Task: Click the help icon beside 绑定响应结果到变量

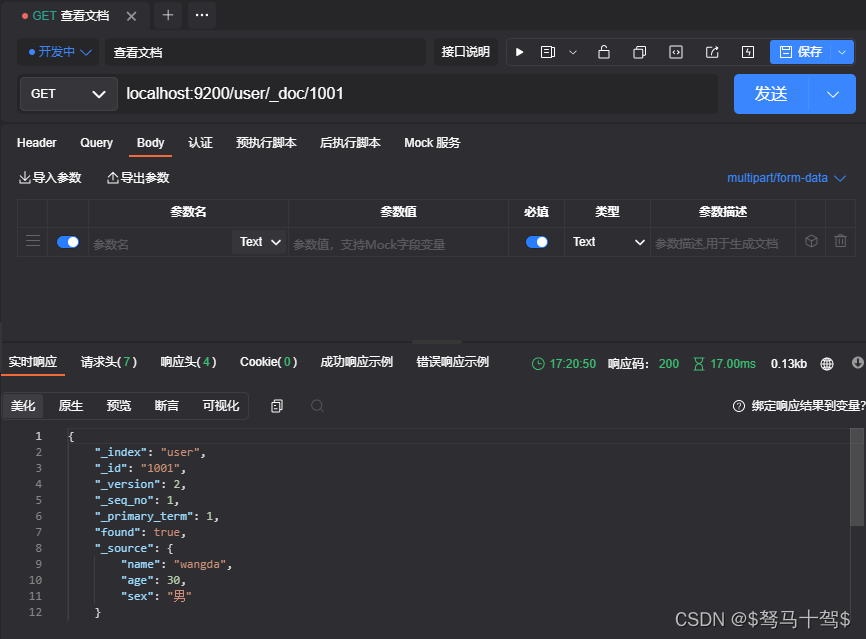Action: coord(738,406)
